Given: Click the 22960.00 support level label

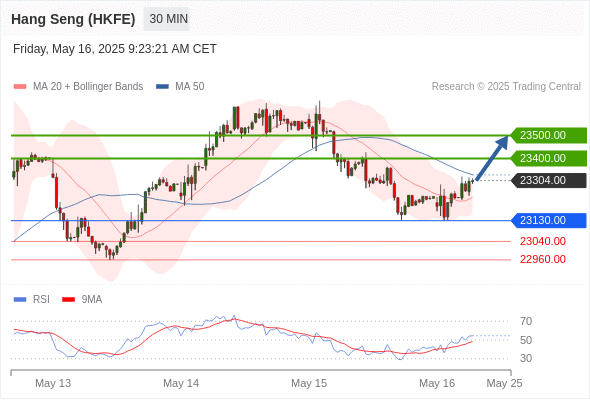Looking at the screenshot, I should point(543,259).
